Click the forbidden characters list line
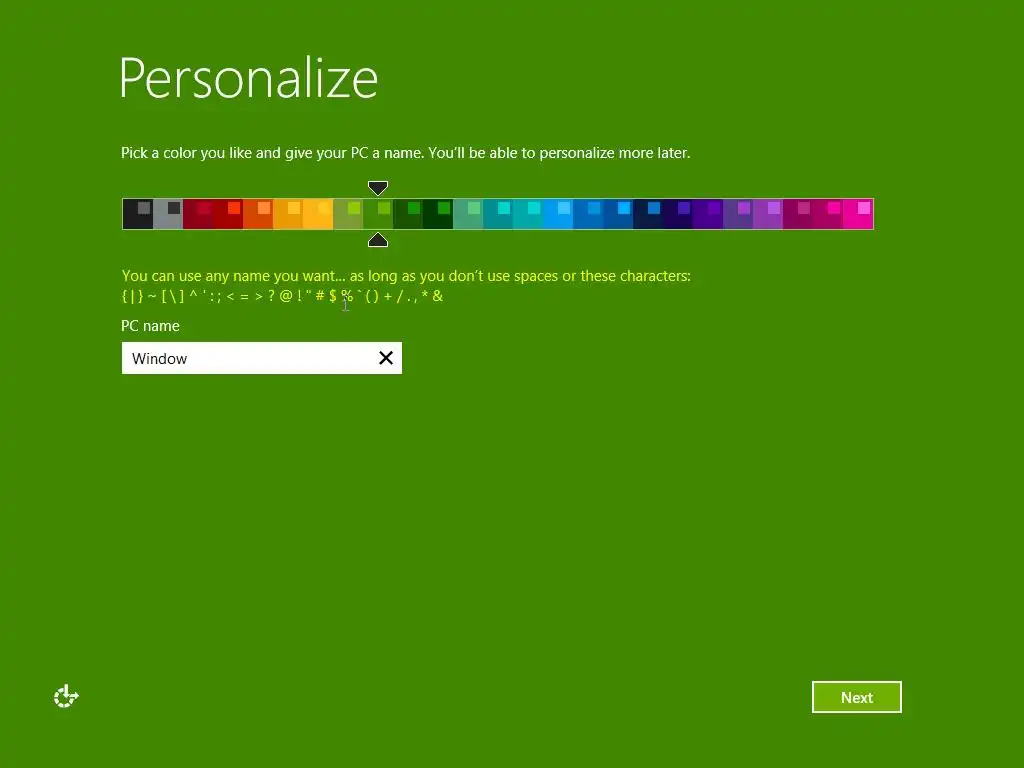 tap(282, 296)
